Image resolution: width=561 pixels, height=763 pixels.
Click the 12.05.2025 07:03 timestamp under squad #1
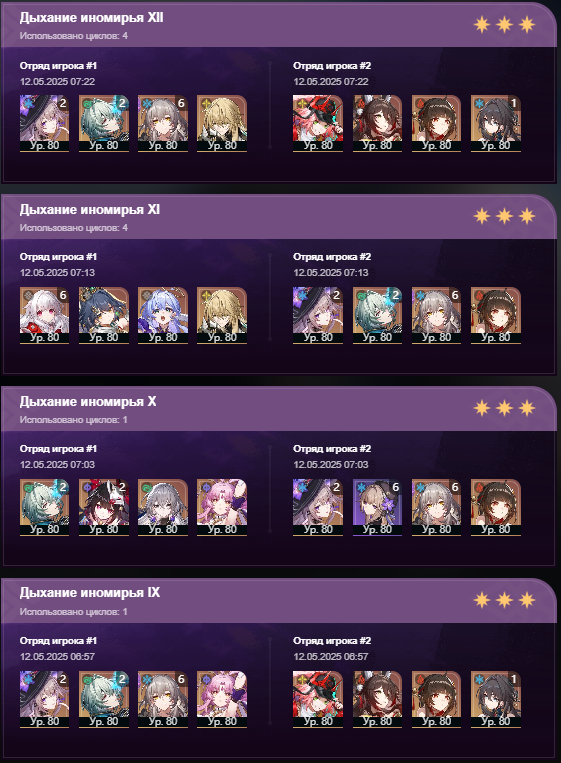(x=57, y=464)
